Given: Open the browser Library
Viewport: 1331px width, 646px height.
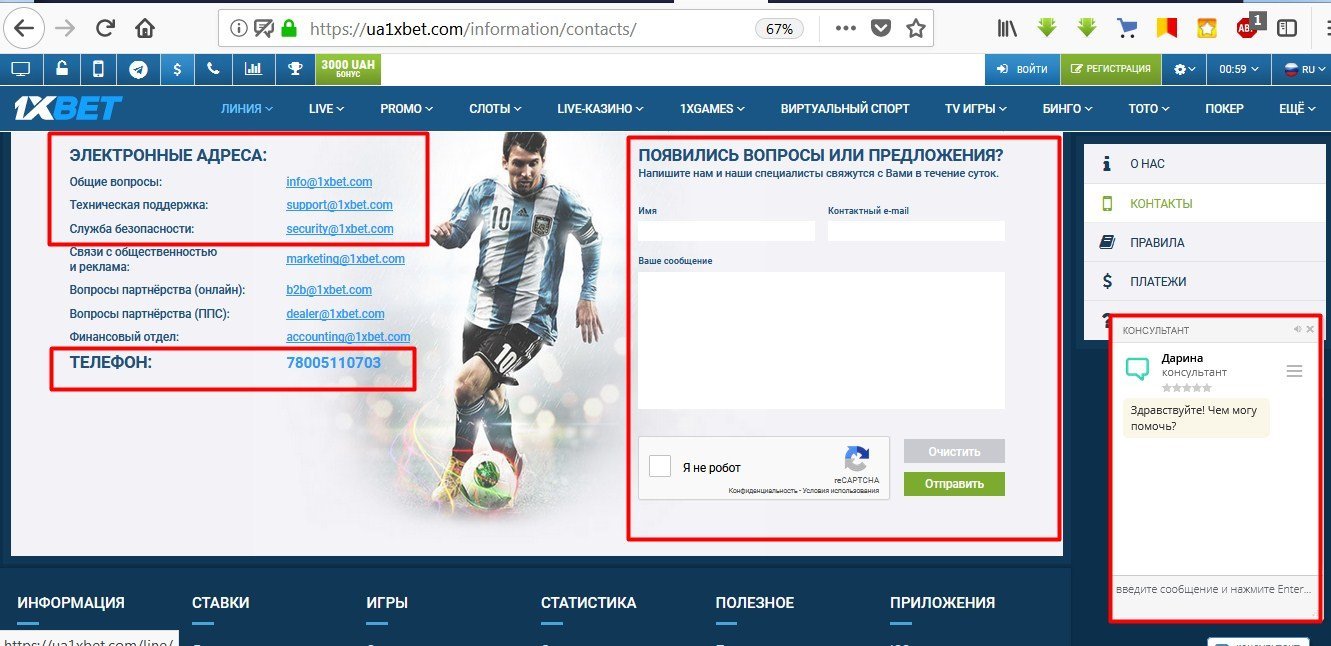Looking at the screenshot, I should click(x=1007, y=29).
